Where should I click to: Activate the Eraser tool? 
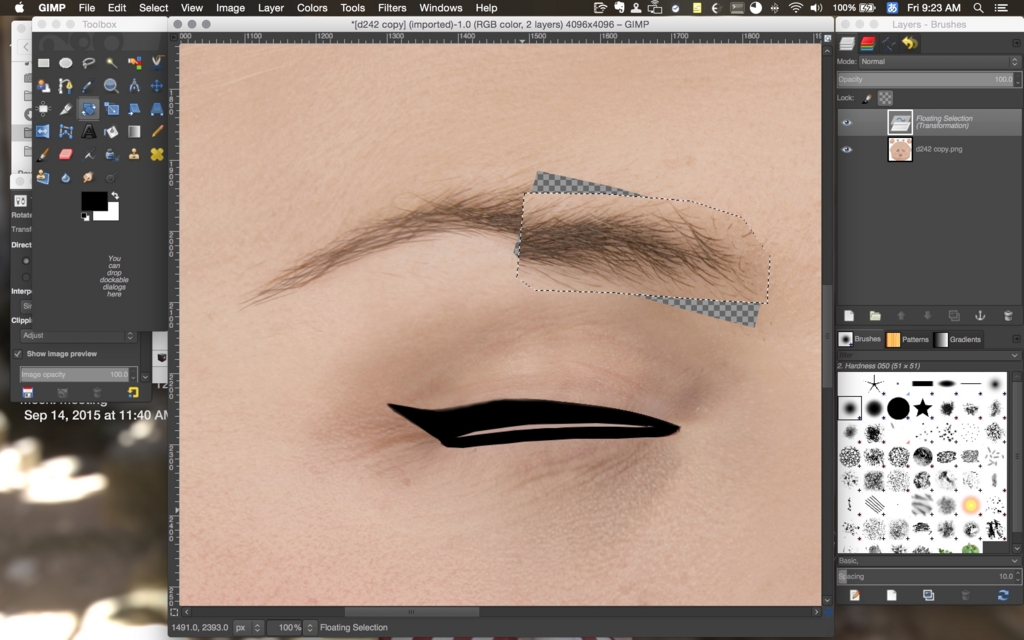click(66, 155)
